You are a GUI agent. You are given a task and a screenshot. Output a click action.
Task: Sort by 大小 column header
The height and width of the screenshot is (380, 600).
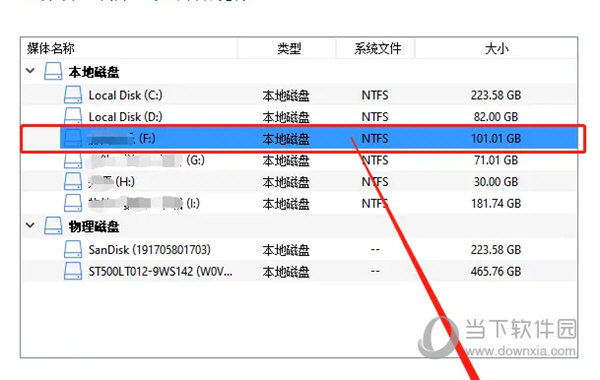coord(496,49)
